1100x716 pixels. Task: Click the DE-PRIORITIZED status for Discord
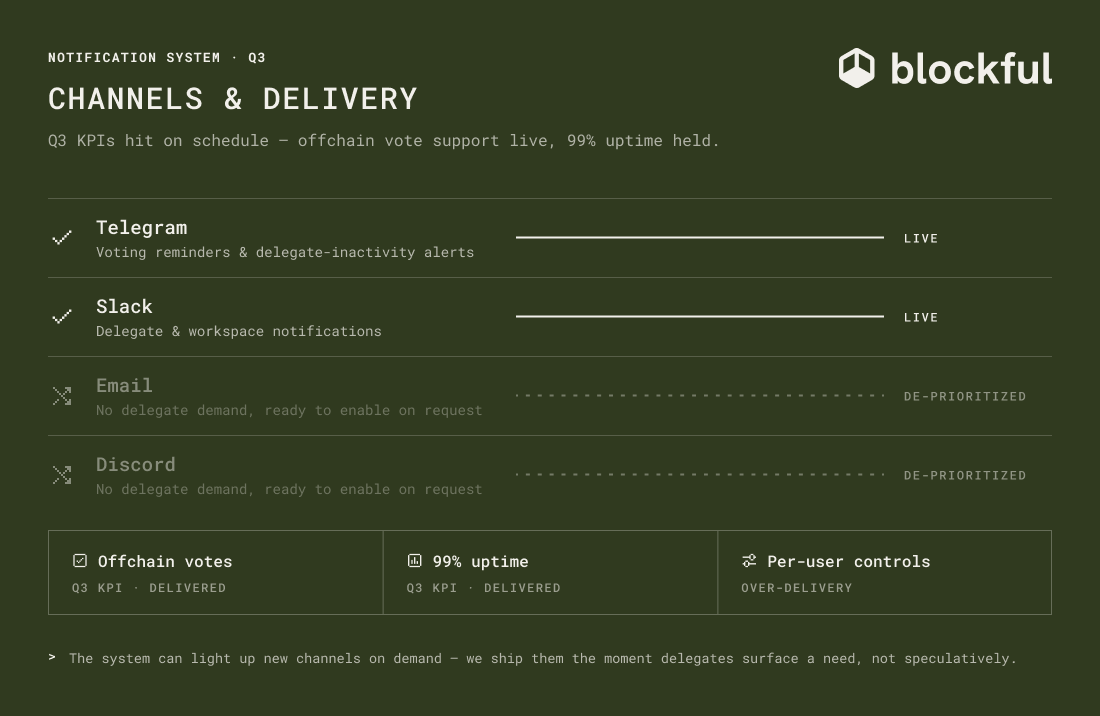tap(965, 475)
